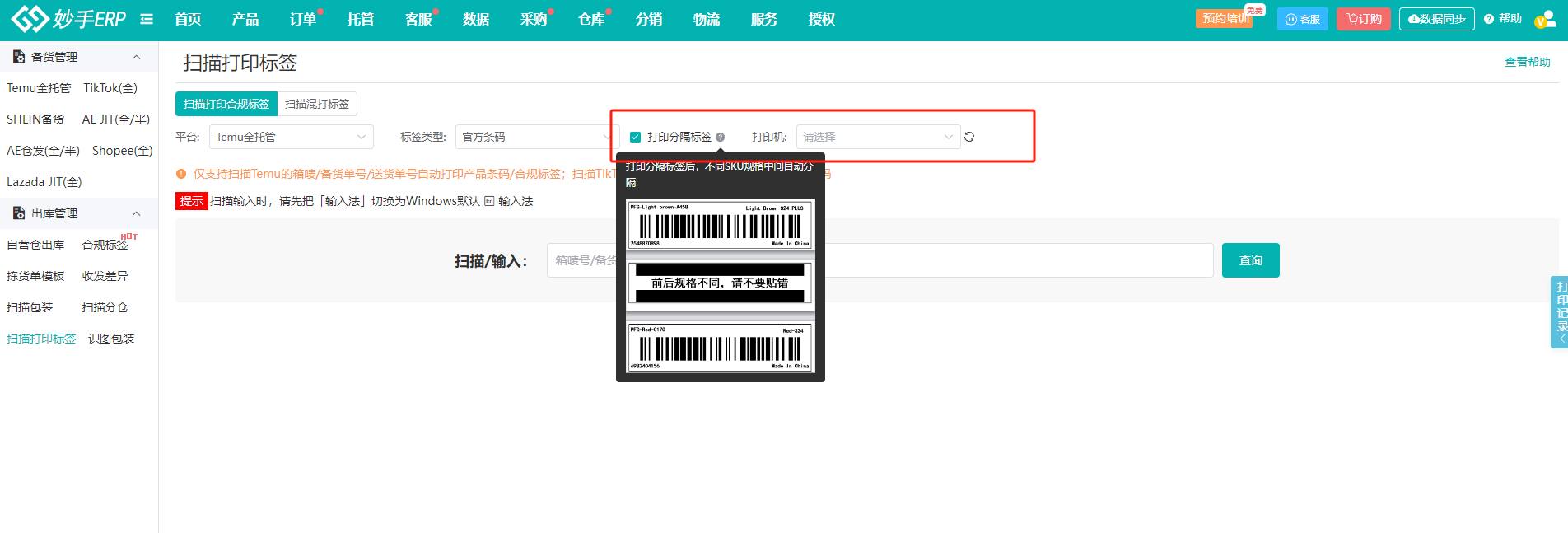Open the 客服 top menu
This screenshot has width=1568, height=533.
pyautogui.click(x=418, y=19)
